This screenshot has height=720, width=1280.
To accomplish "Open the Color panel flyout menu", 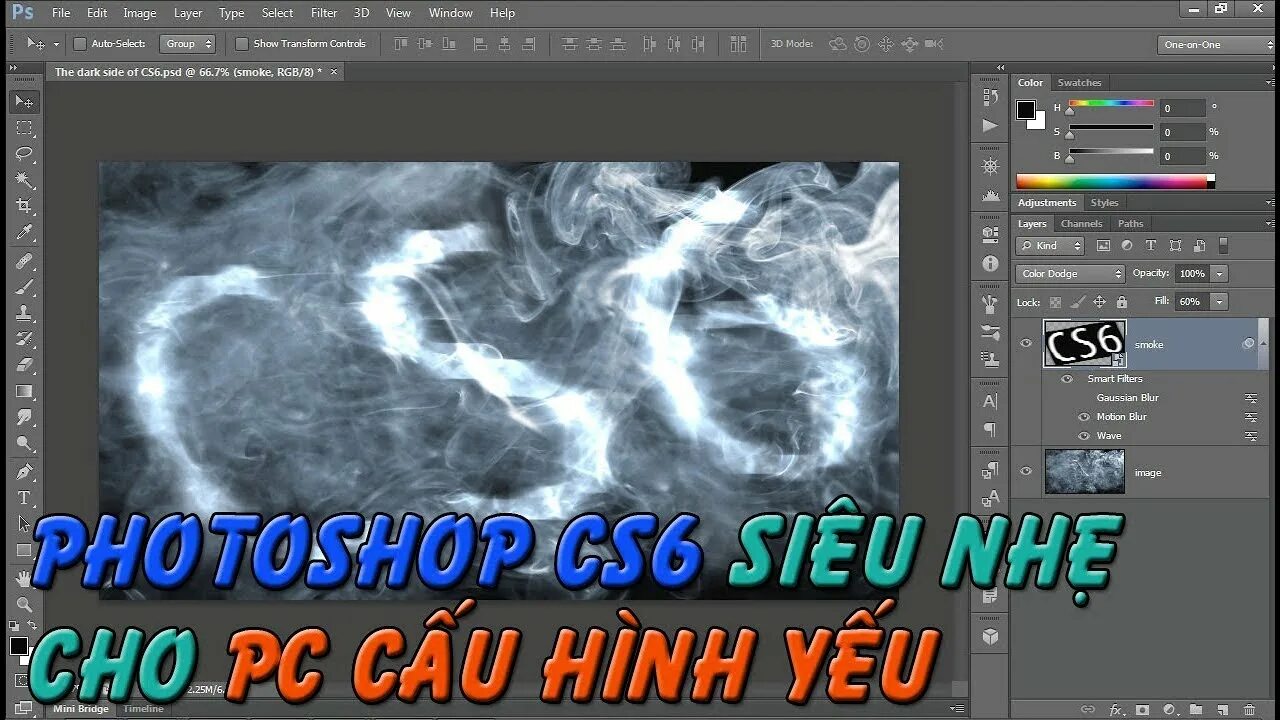I will tap(1269, 83).
